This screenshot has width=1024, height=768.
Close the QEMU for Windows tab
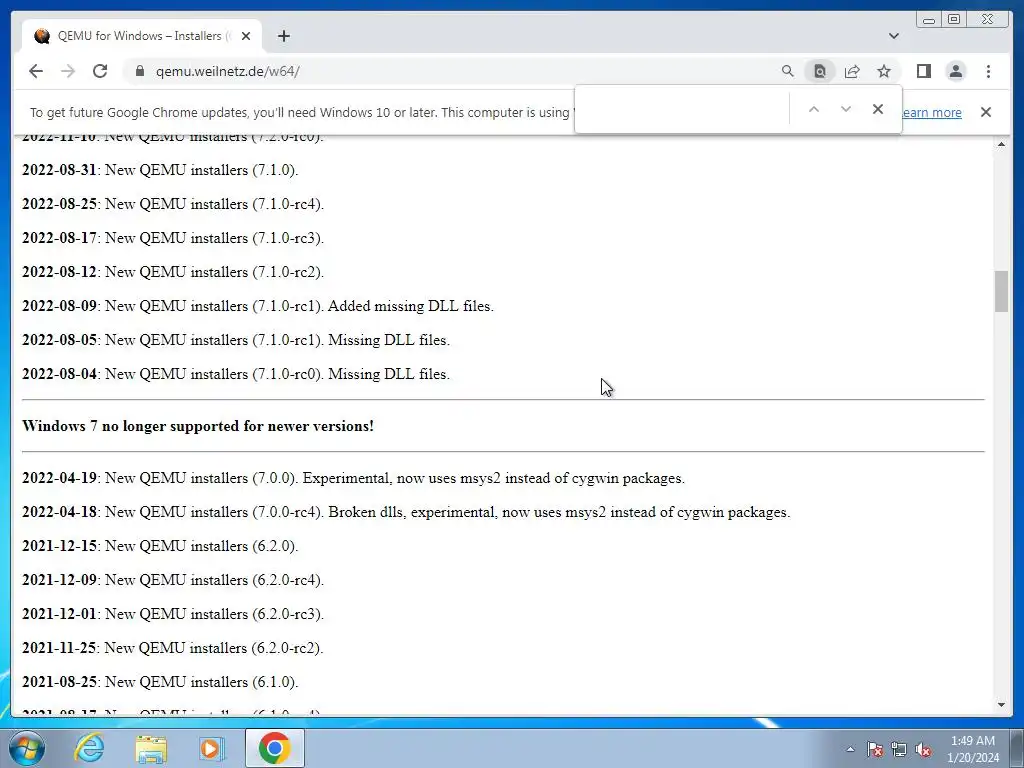click(x=246, y=36)
